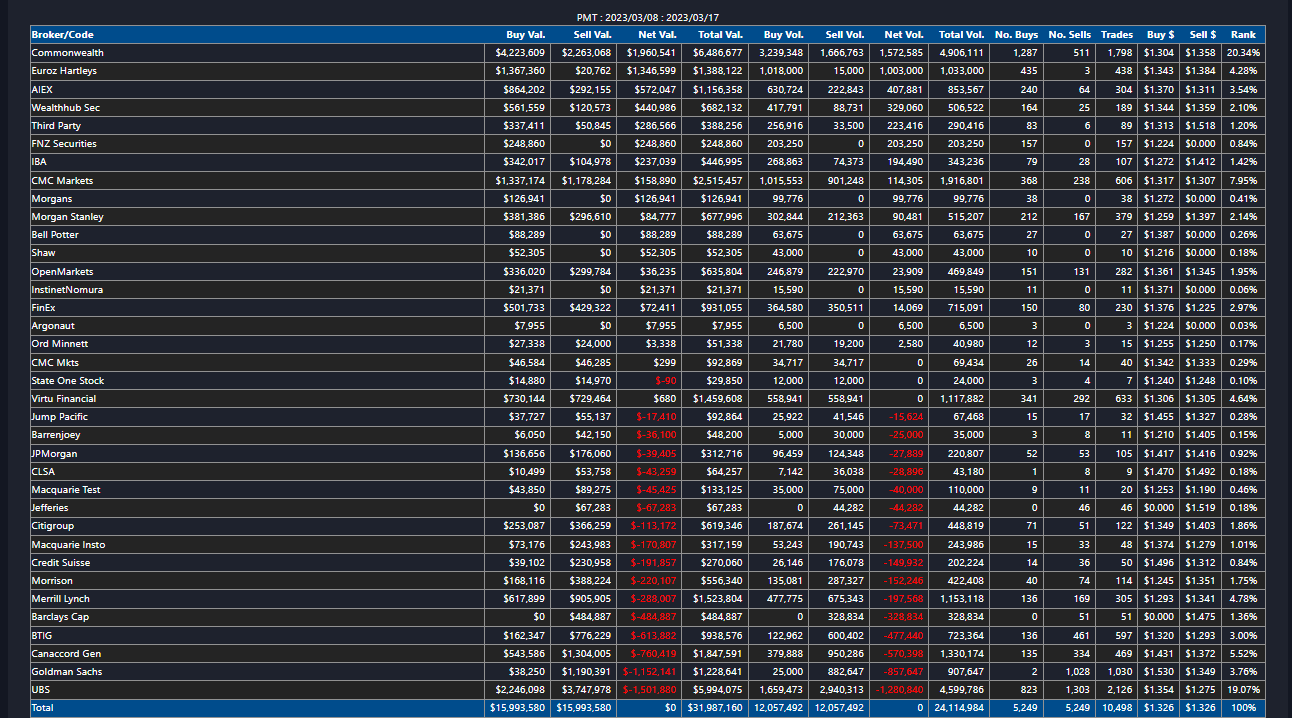
Task: Select the Jefferies broker name
Action: (x=50, y=508)
